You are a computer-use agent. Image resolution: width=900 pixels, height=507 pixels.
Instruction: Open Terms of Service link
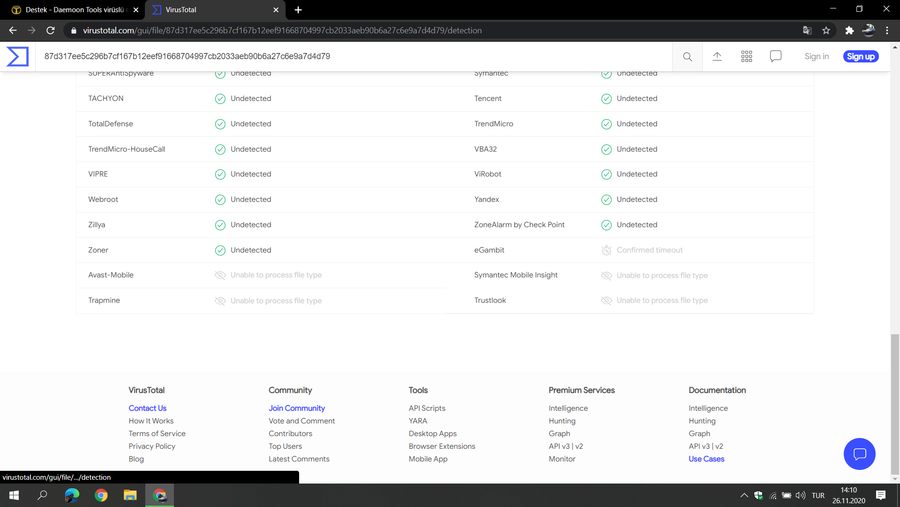point(157,434)
